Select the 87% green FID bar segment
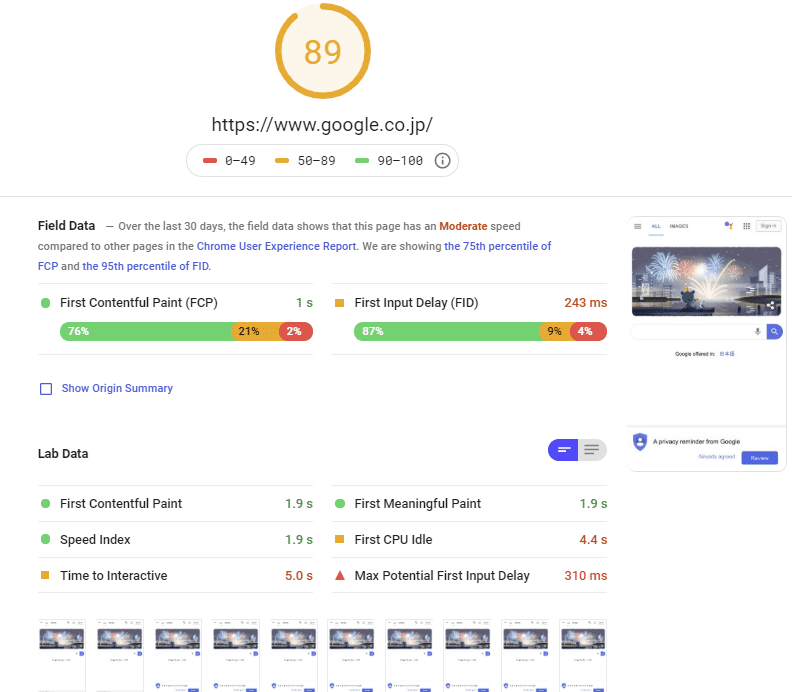Image resolution: width=792 pixels, height=692 pixels. (x=447, y=331)
